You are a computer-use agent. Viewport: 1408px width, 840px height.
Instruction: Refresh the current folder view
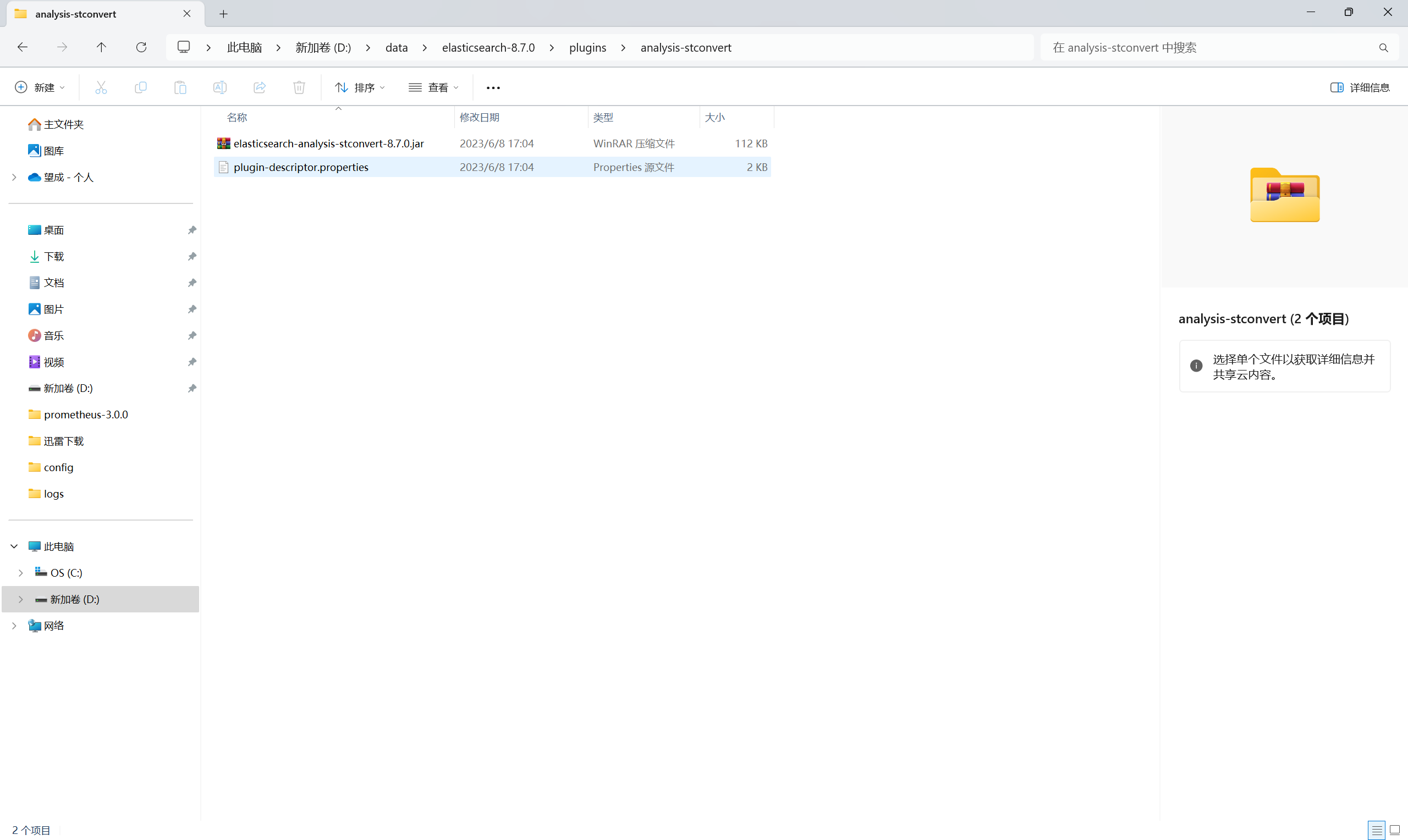[141, 47]
